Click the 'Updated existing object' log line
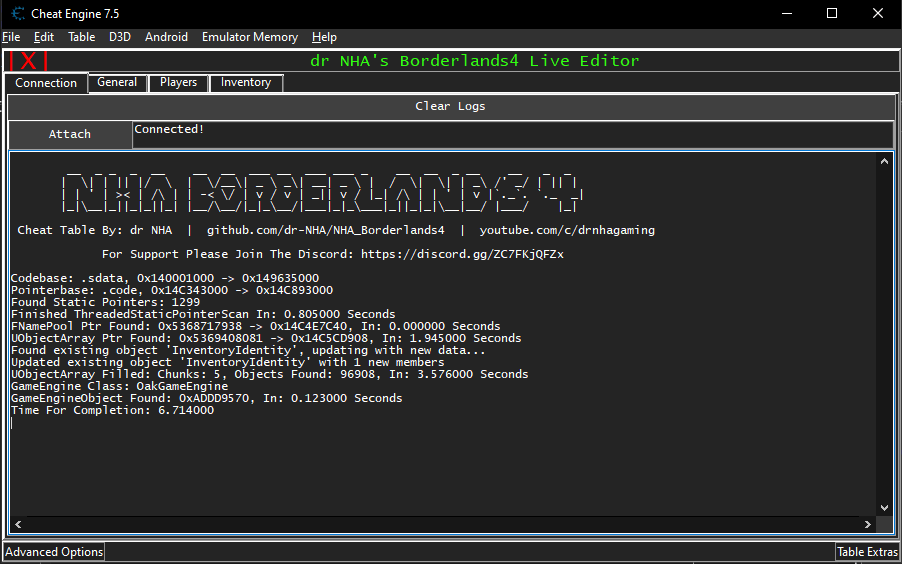Viewport: 902px width, 564px height. click(227, 363)
